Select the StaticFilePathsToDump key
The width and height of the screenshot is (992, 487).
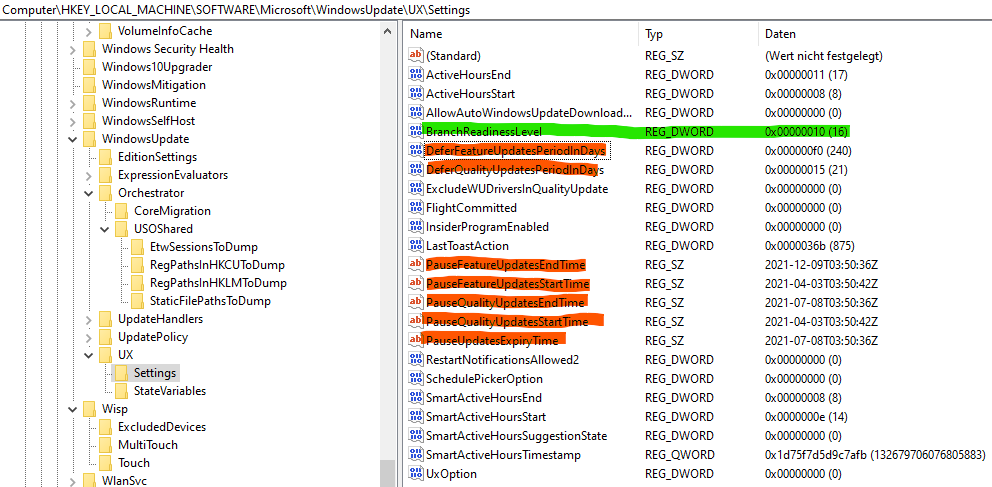coord(210,301)
